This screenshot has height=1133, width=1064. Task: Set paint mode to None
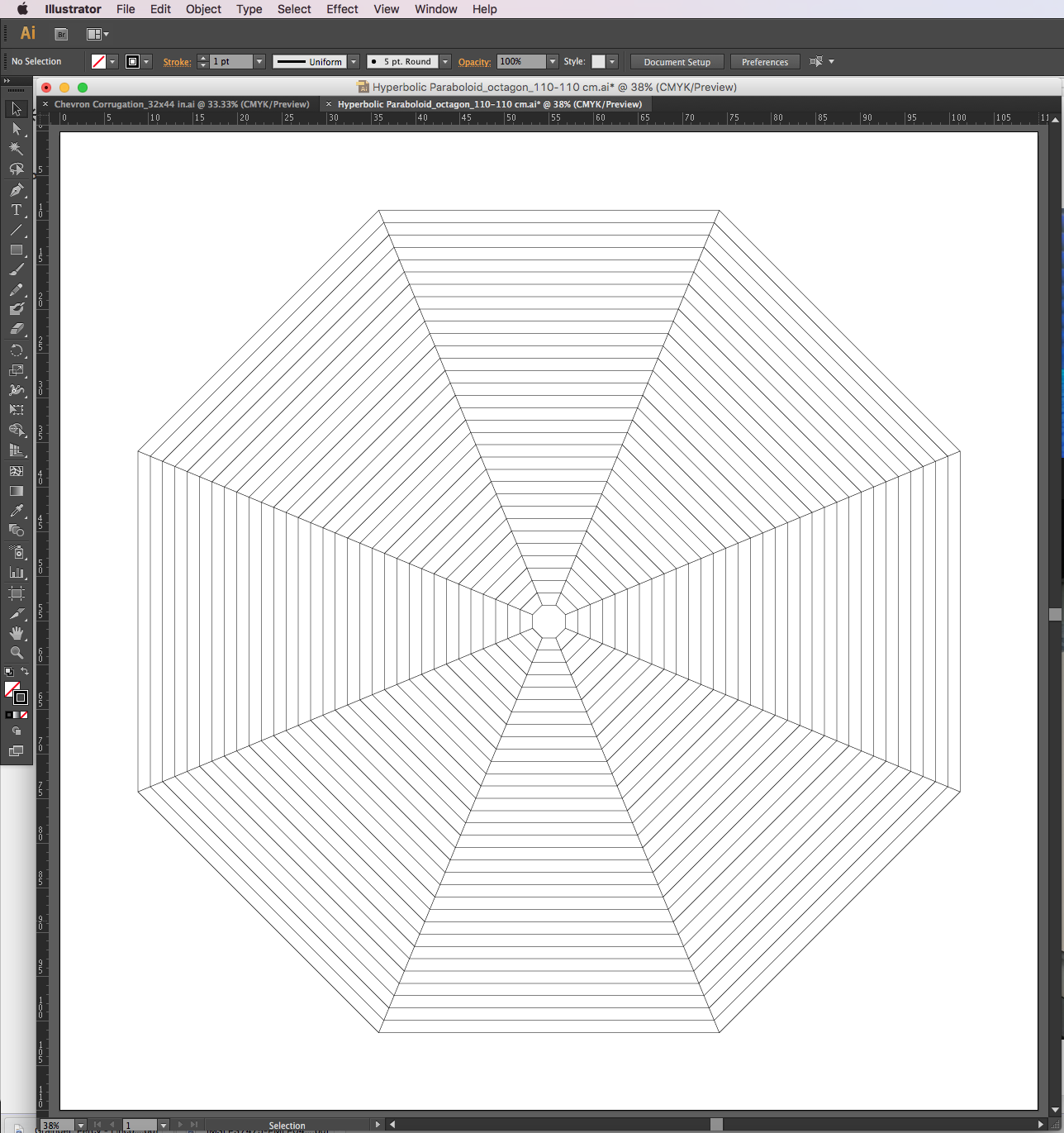24,715
